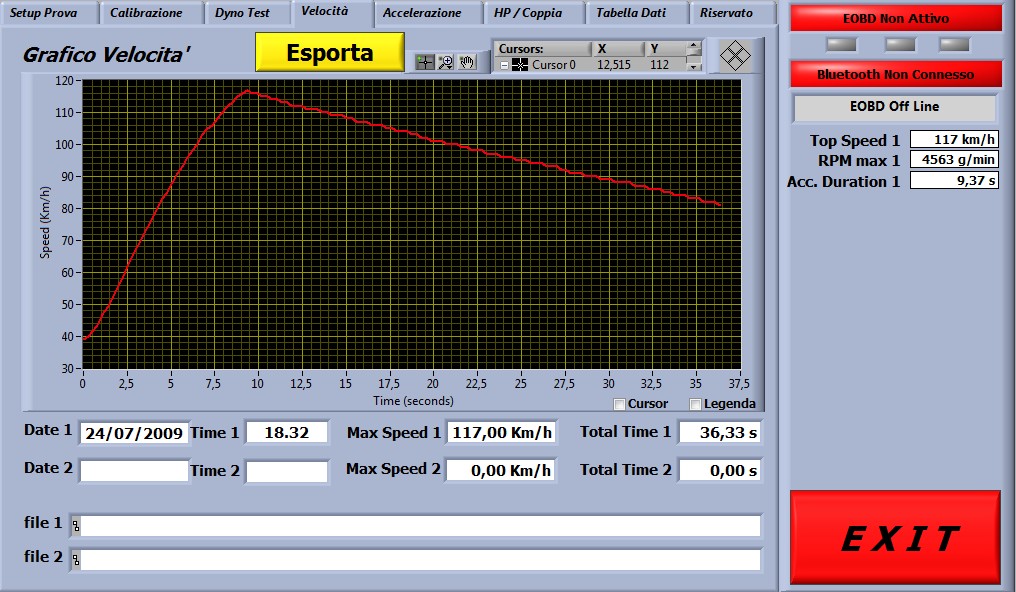Click the diamond cursor mover pad

point(735,55)
